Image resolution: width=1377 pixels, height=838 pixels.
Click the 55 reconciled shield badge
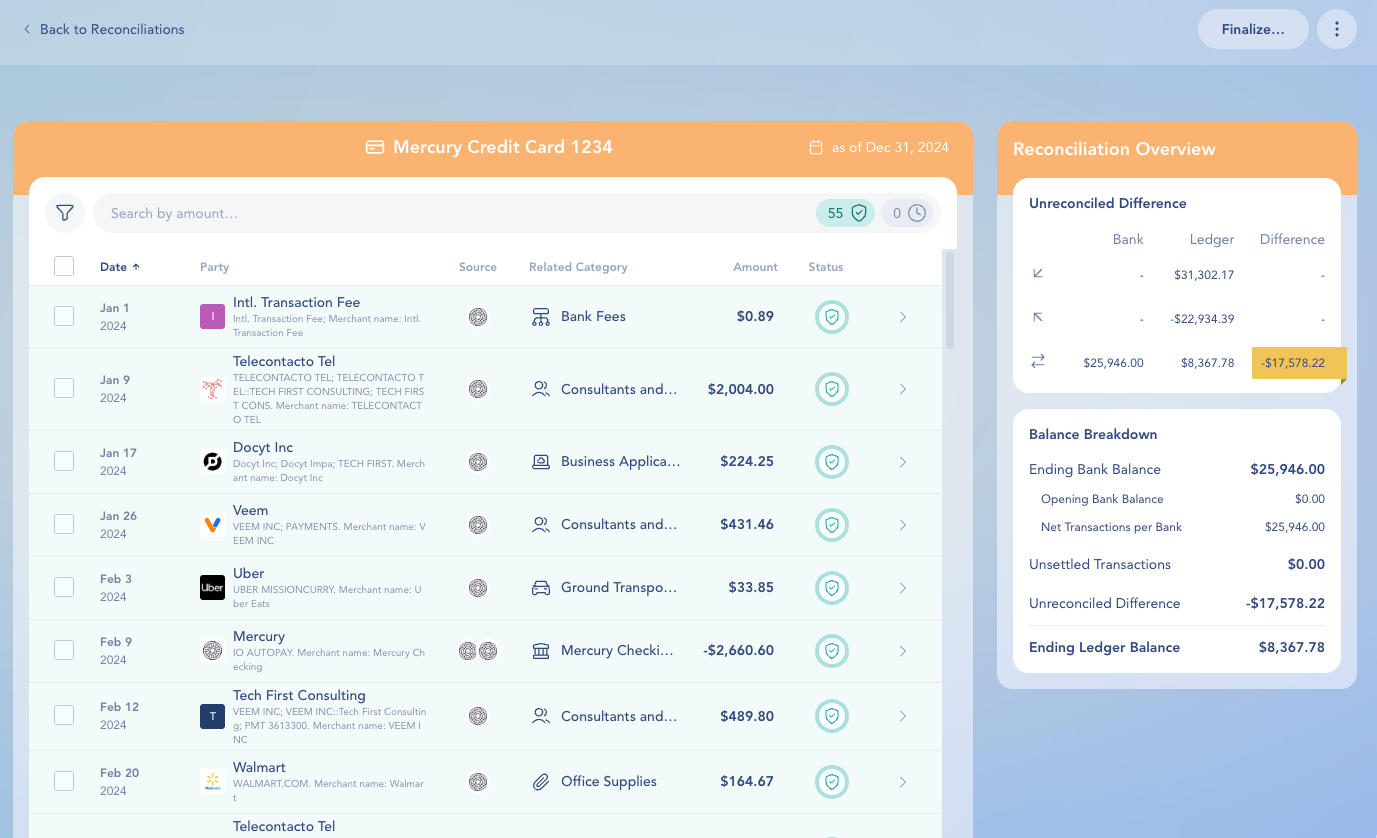(846, 213)
